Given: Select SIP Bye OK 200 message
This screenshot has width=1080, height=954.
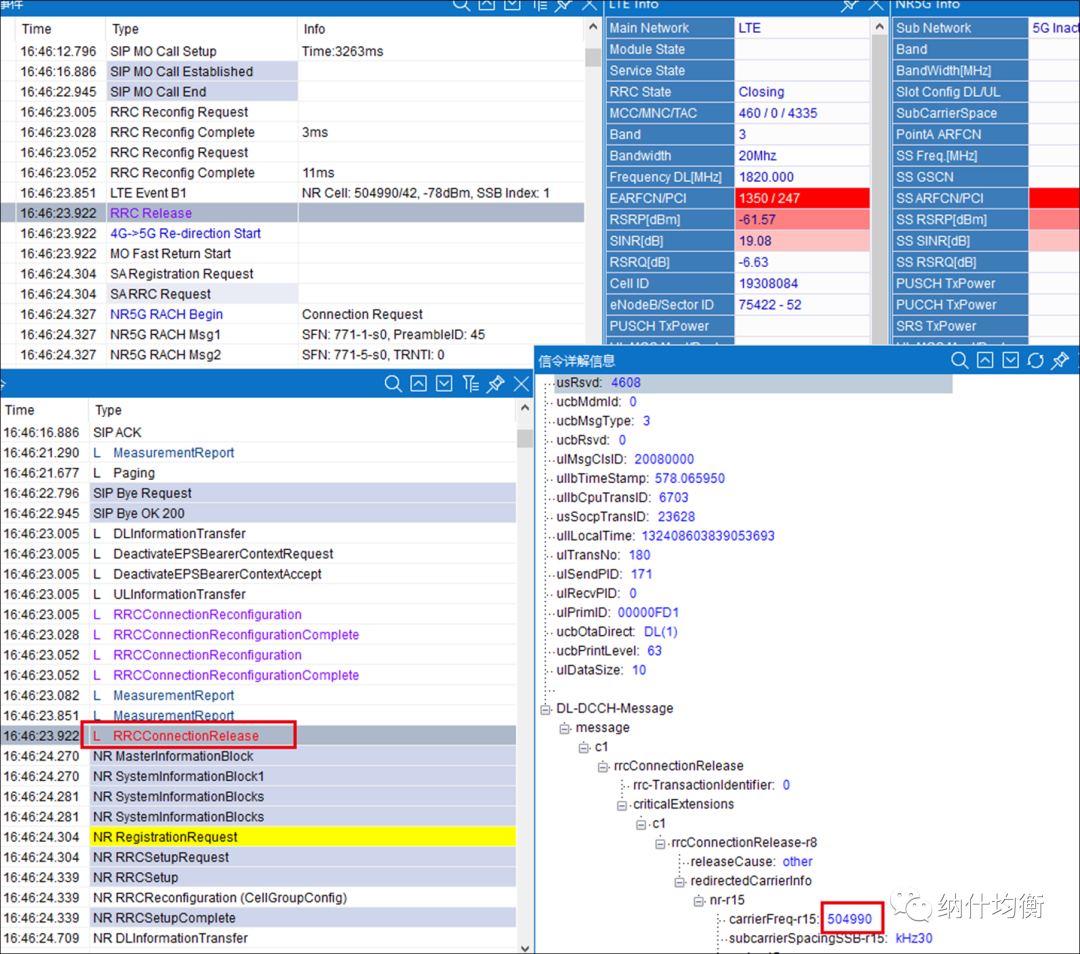Looking at the screenshot, I should pyautogui.click(x=258, y=513).
